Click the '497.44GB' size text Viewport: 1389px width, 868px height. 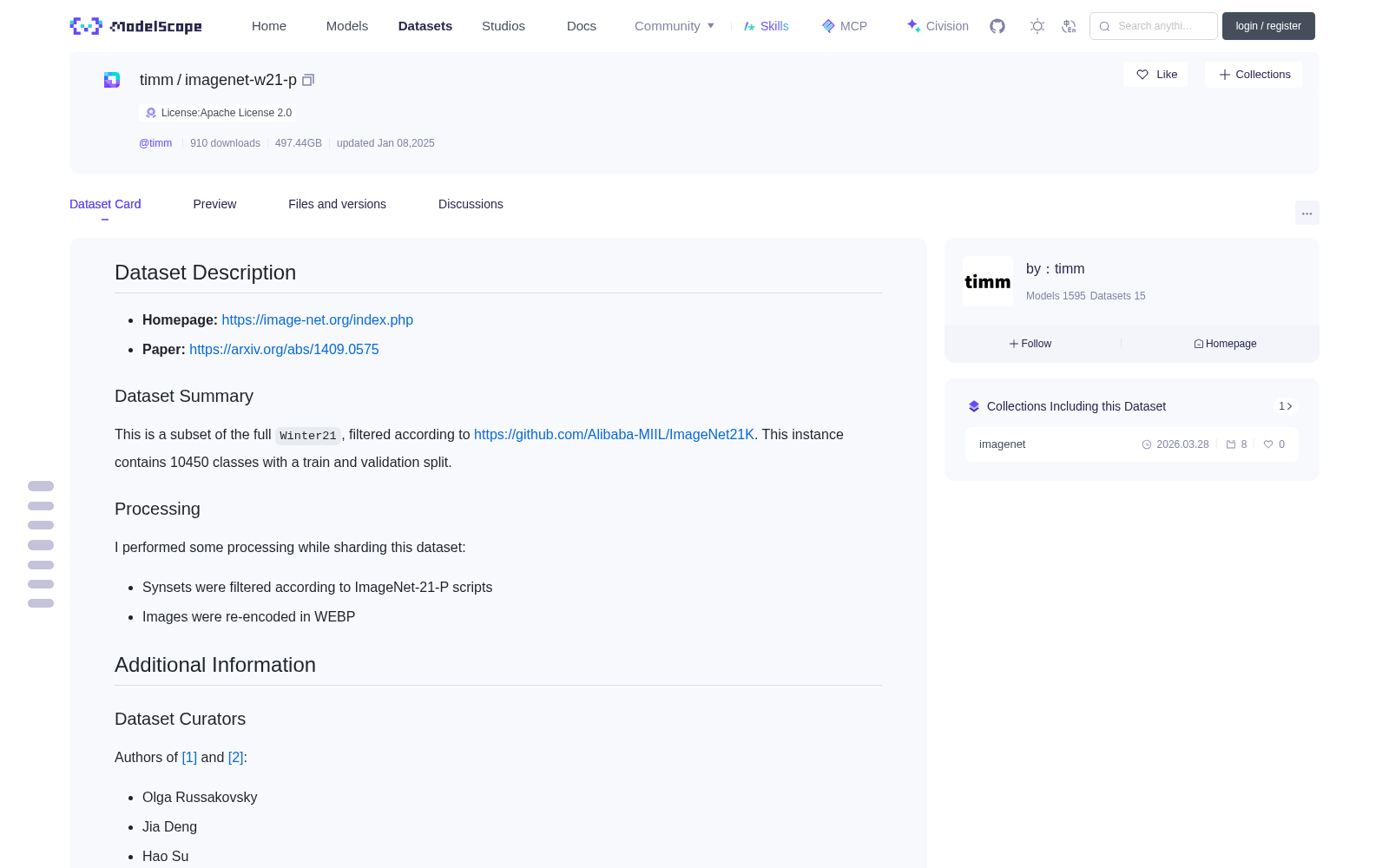(x=299, y=143)
